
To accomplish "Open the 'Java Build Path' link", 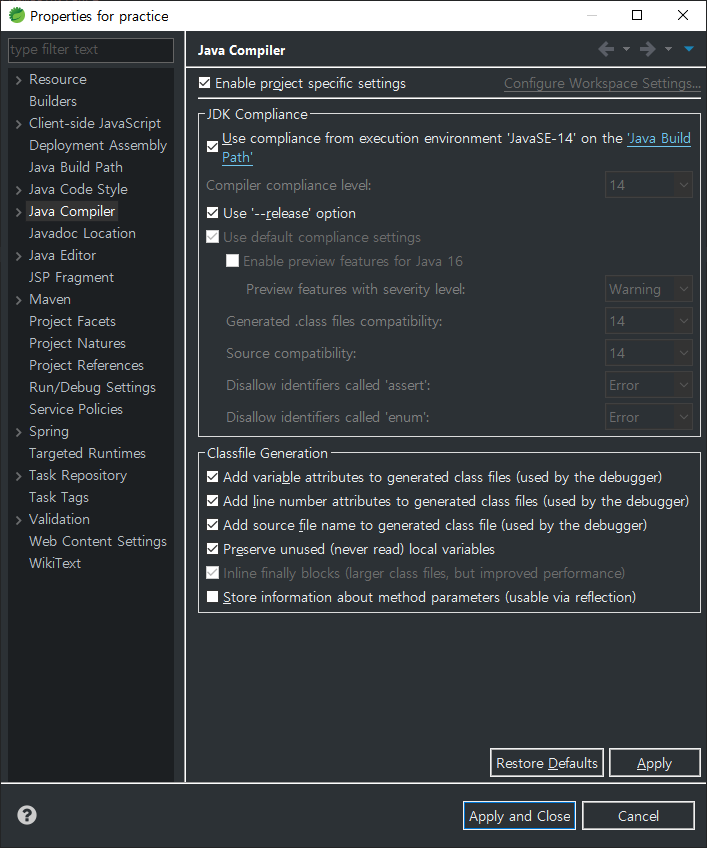I will point(659,138).
